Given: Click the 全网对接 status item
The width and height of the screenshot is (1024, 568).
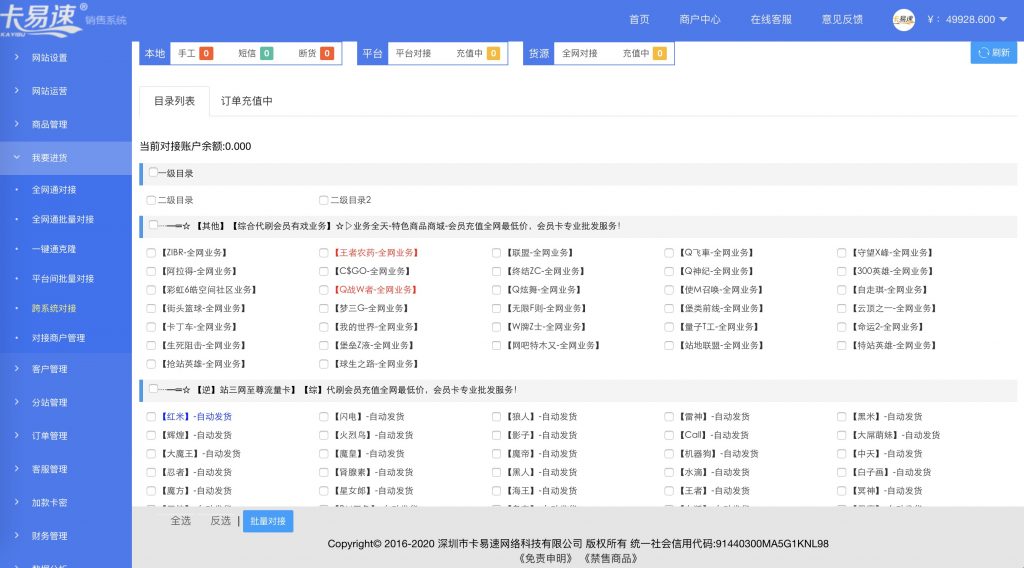Looking at the screenshot, I should point(580,54).
